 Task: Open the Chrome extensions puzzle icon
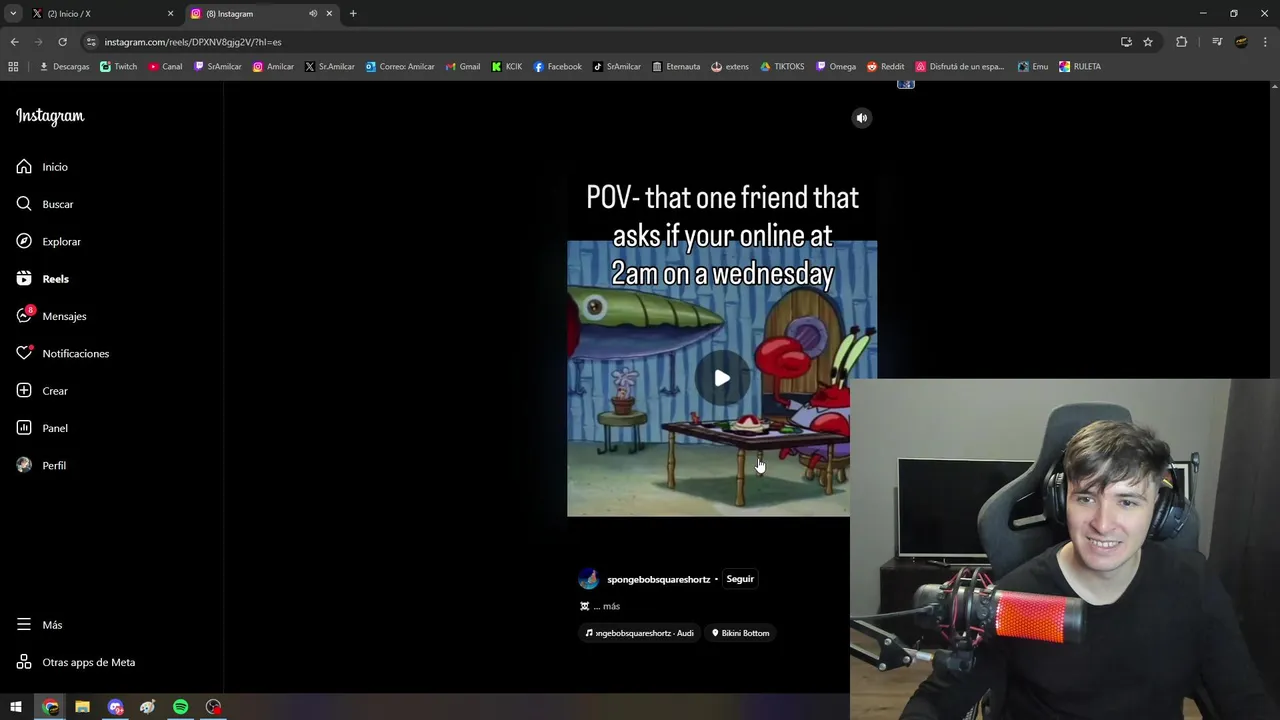(1181, 42)
